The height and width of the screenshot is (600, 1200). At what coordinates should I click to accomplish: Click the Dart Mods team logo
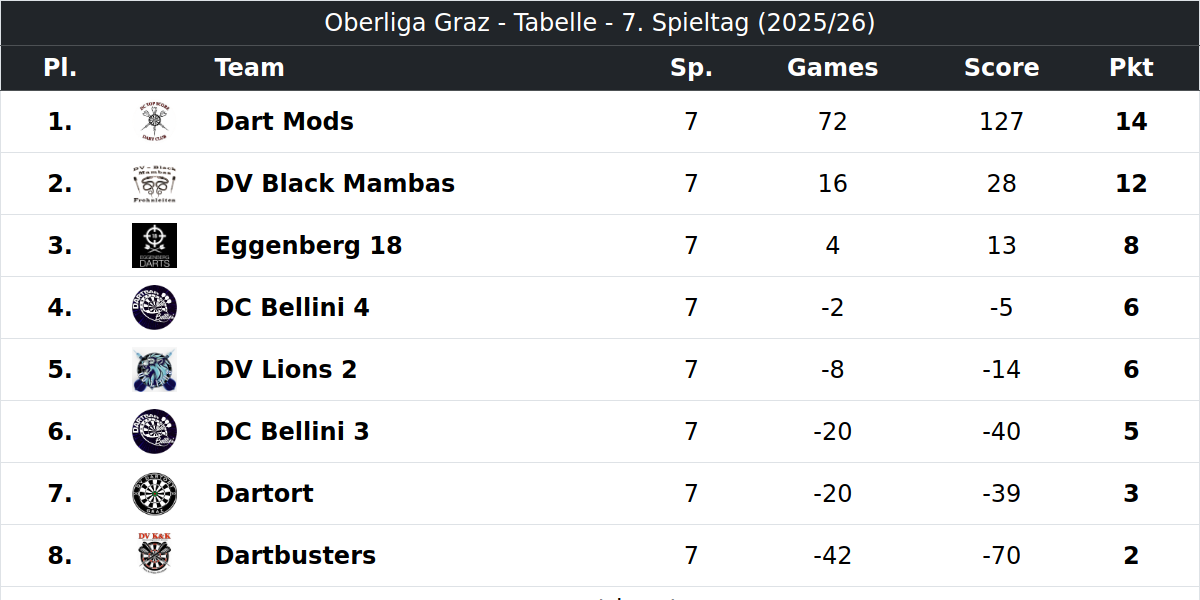coord(154,122)
